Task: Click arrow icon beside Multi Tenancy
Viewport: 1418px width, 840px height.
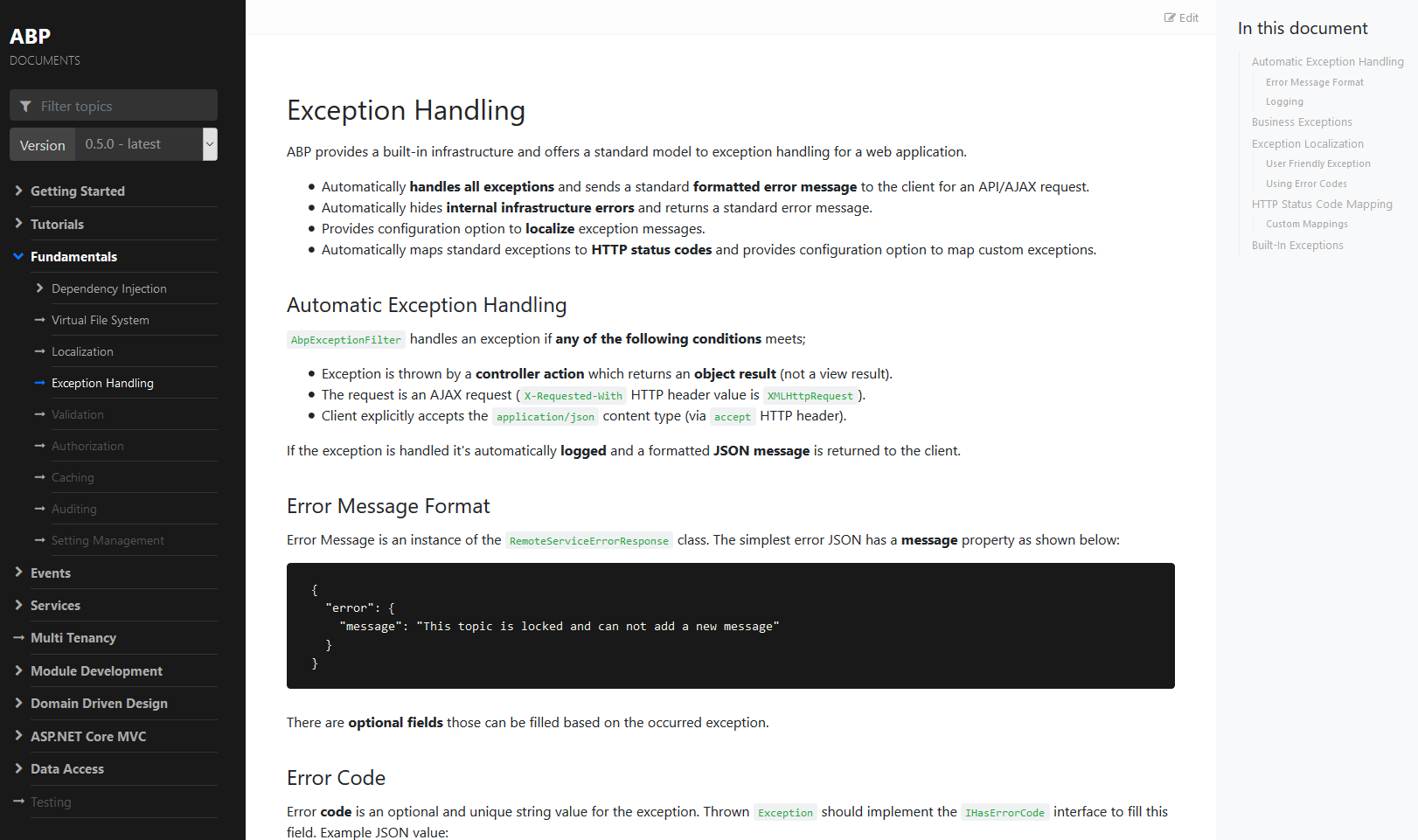Action: [x=18, y=638]
